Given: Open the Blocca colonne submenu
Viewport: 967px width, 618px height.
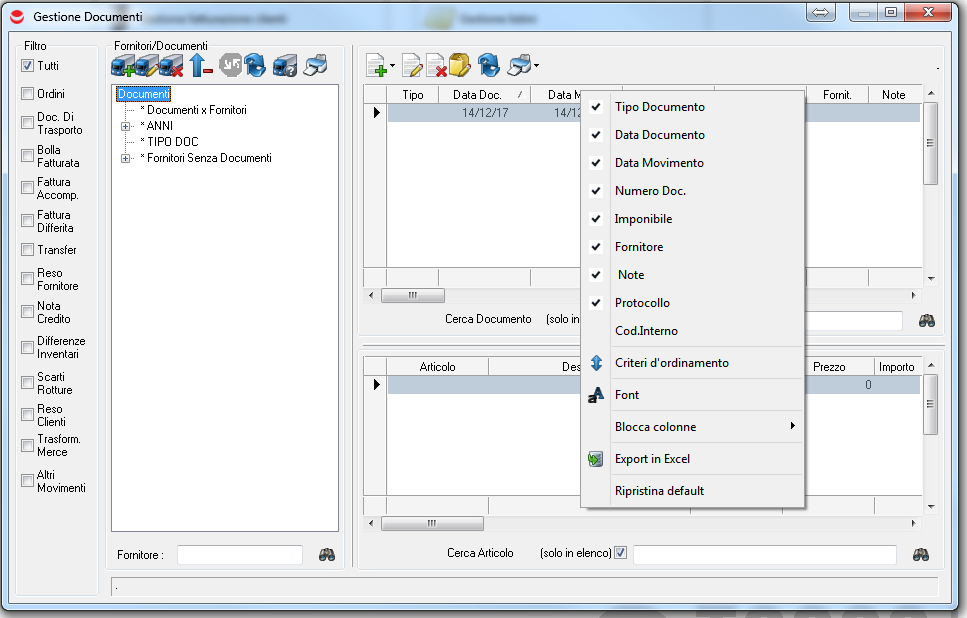Looking at the screenshot, I should (x=700, y=427).
